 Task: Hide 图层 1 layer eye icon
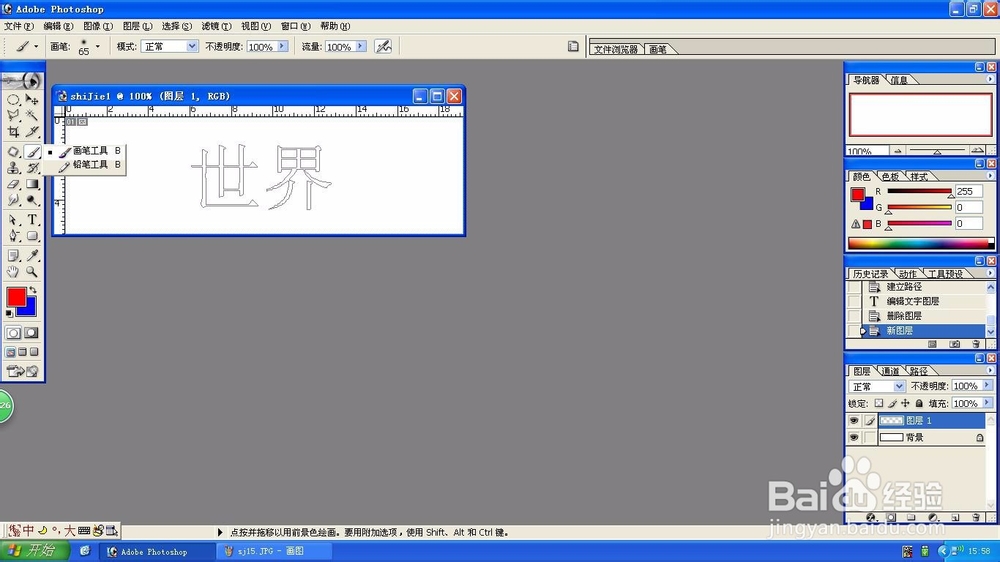coord(854,420)
